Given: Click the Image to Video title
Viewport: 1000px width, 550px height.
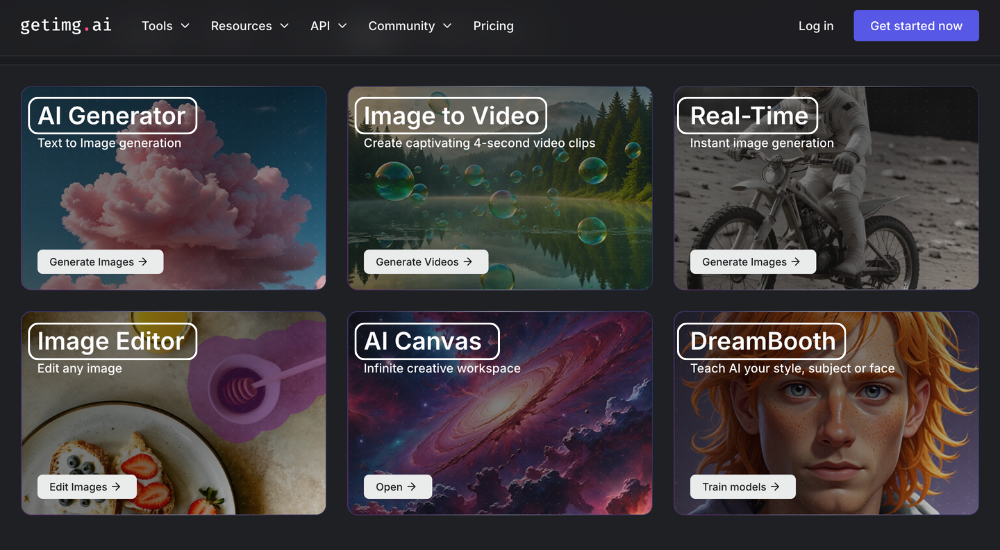Looking at the screenshot, I should click(x=451, y=115).
